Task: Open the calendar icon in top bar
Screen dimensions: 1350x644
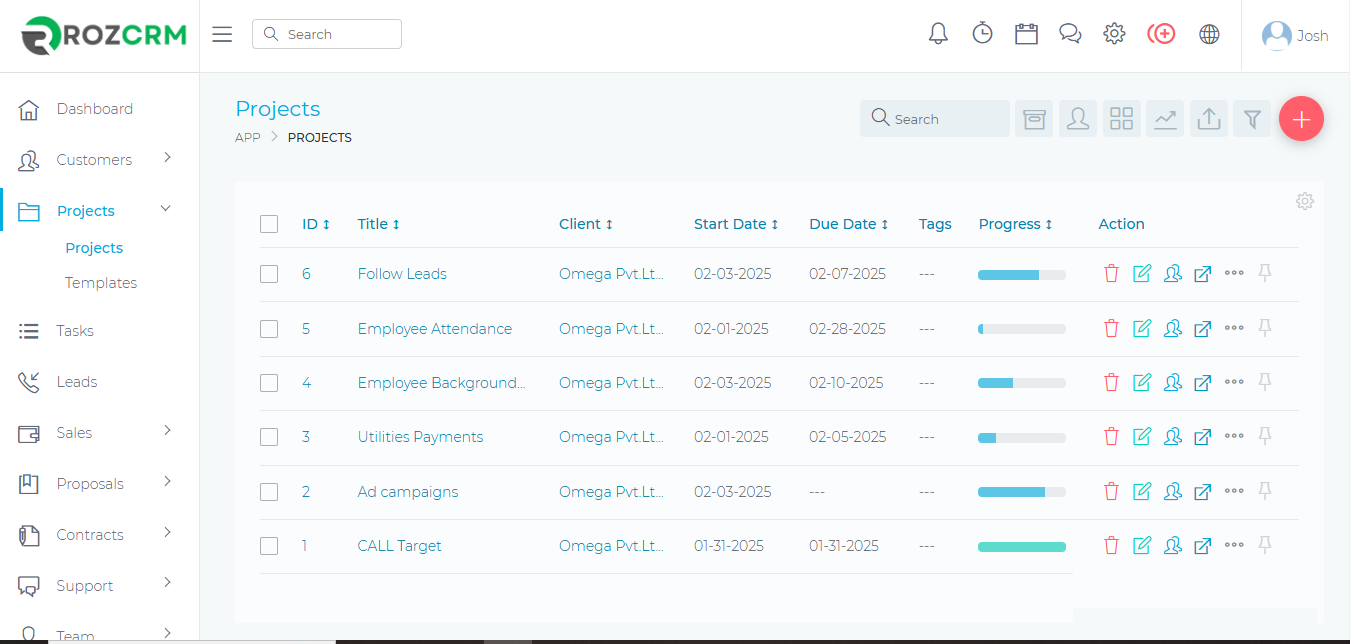Action: 1026,34
